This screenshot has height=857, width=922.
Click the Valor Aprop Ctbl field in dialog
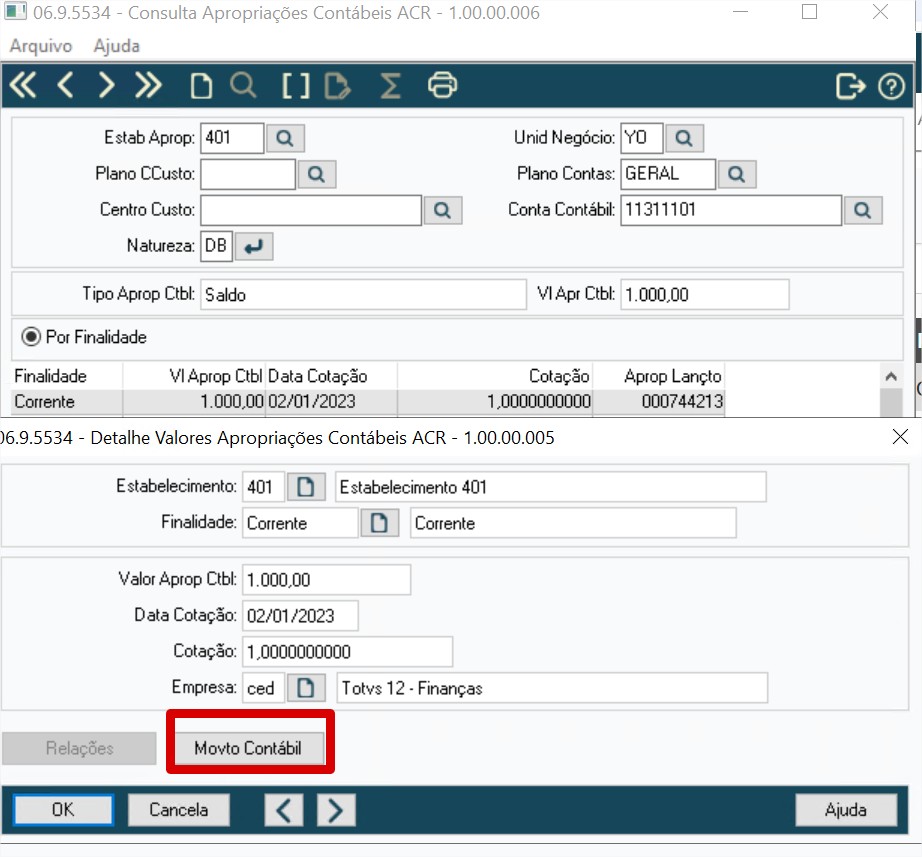(326, 580)
